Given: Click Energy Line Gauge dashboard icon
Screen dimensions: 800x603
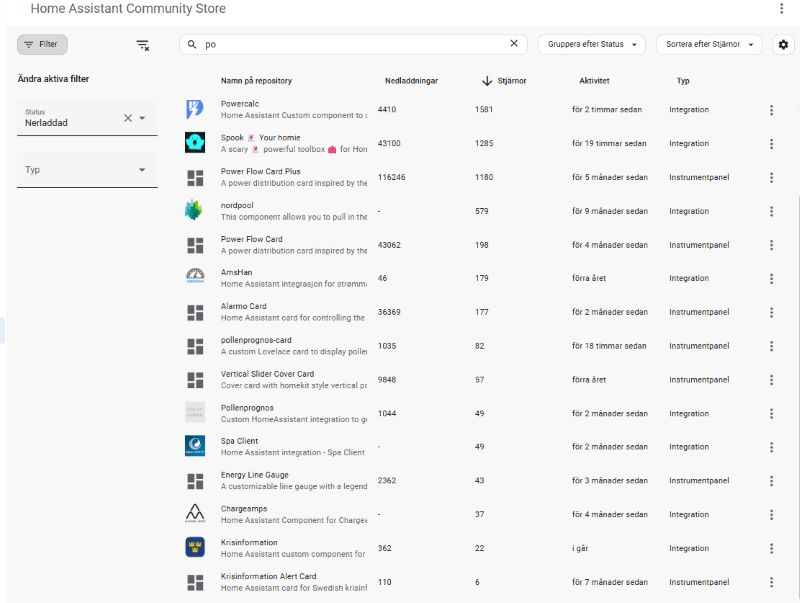Looking at the screenshot, I should point(195,481).
